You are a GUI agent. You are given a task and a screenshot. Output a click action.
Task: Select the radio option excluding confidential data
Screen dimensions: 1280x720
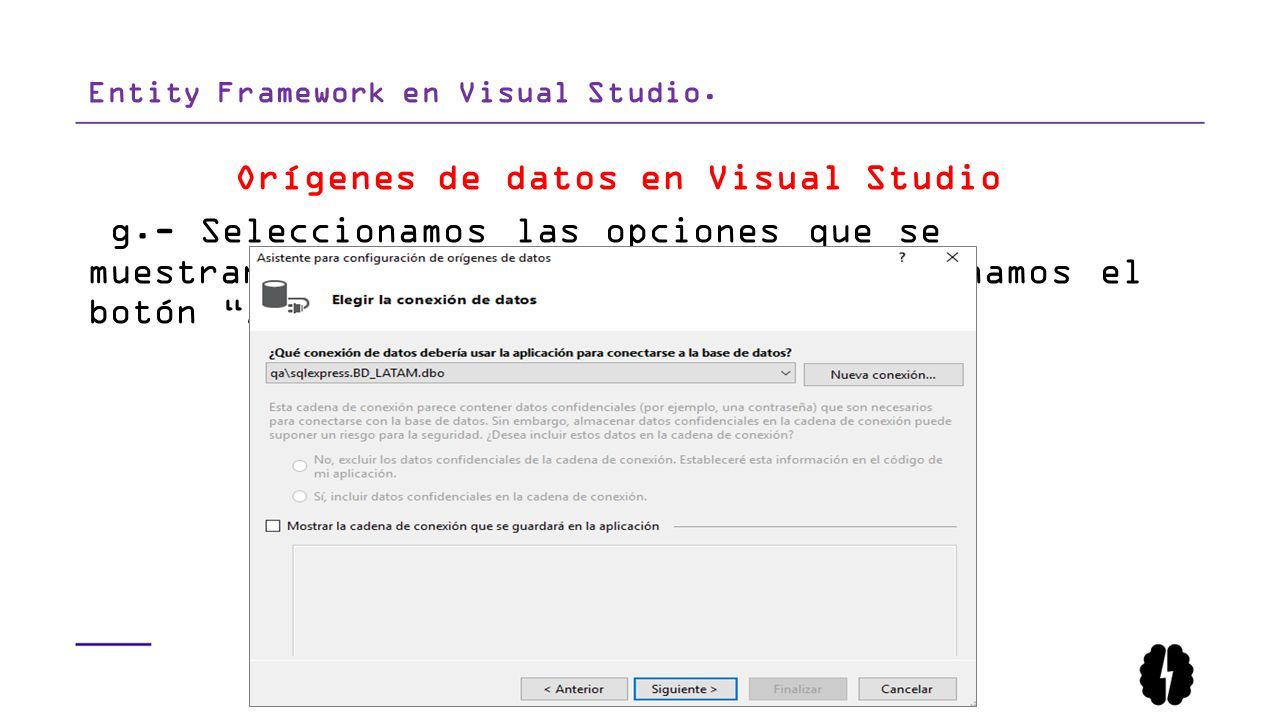pyautogui.click(x=299, y=466)
